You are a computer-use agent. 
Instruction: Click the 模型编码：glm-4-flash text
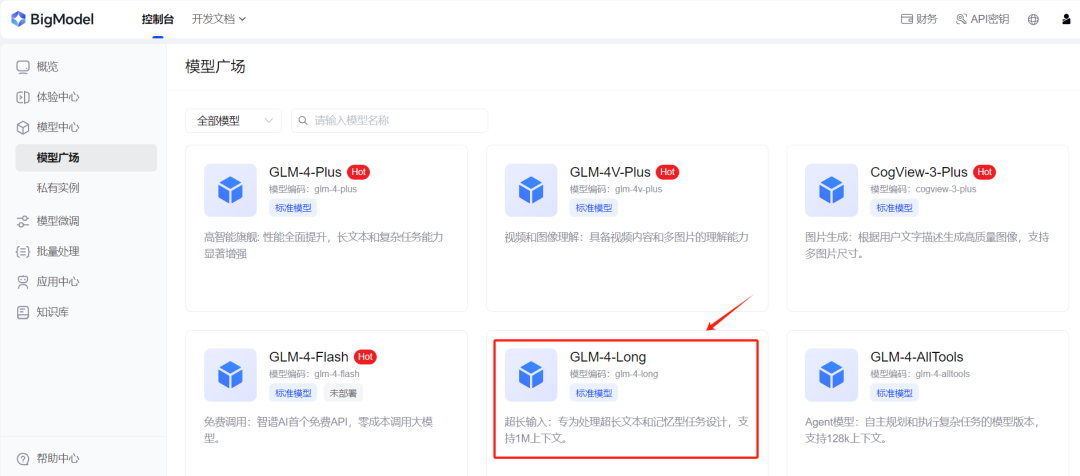pyautogui.click(x=315, y=374)
